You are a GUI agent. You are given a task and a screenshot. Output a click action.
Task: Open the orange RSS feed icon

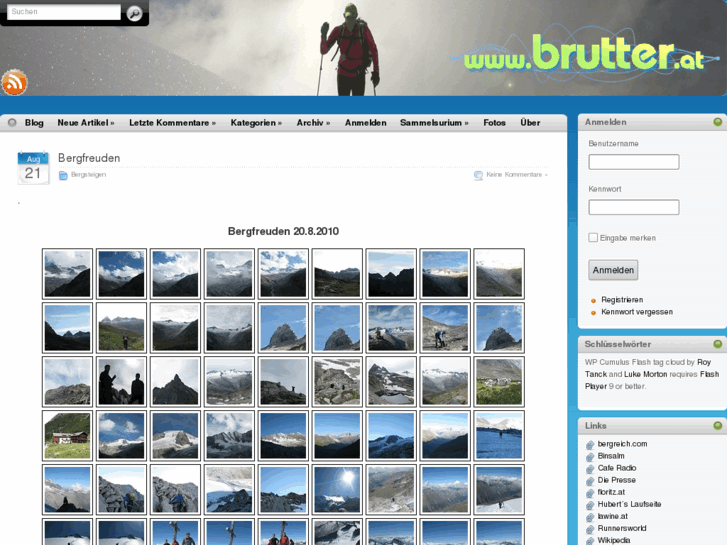[14, 83]
